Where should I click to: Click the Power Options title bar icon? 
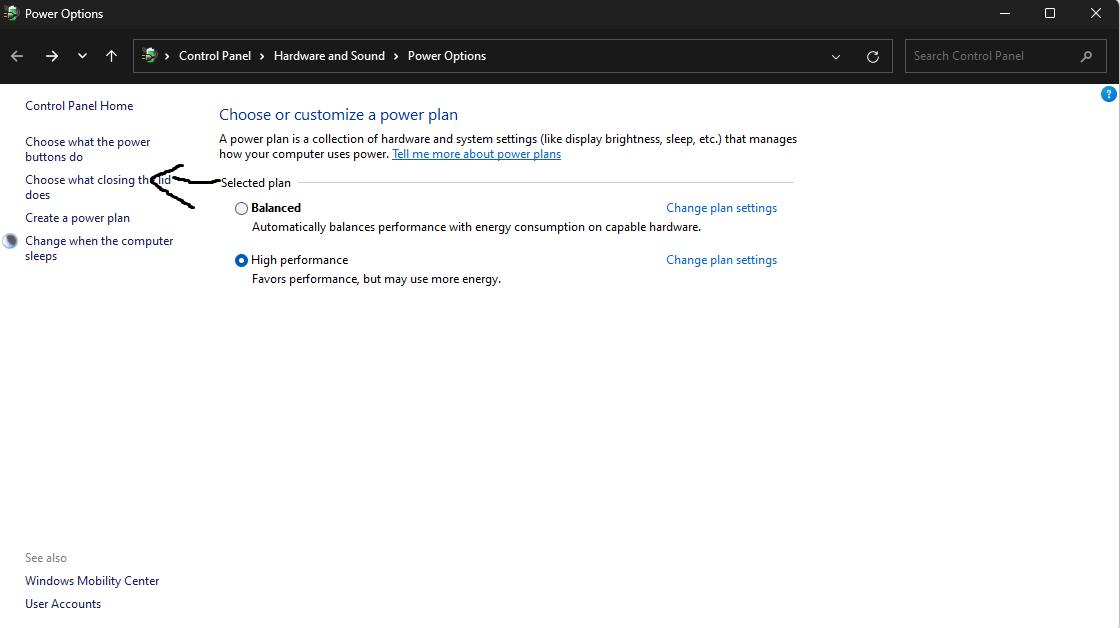pos(10,14)
